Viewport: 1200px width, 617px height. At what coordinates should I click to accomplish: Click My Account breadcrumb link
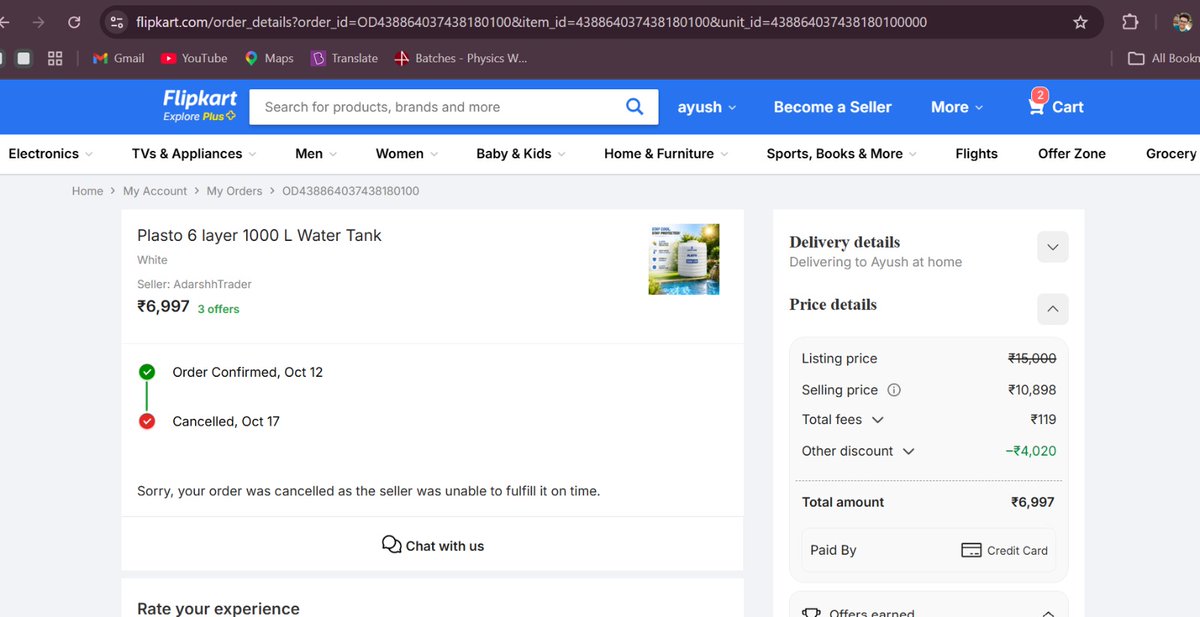tap(155, 191)
